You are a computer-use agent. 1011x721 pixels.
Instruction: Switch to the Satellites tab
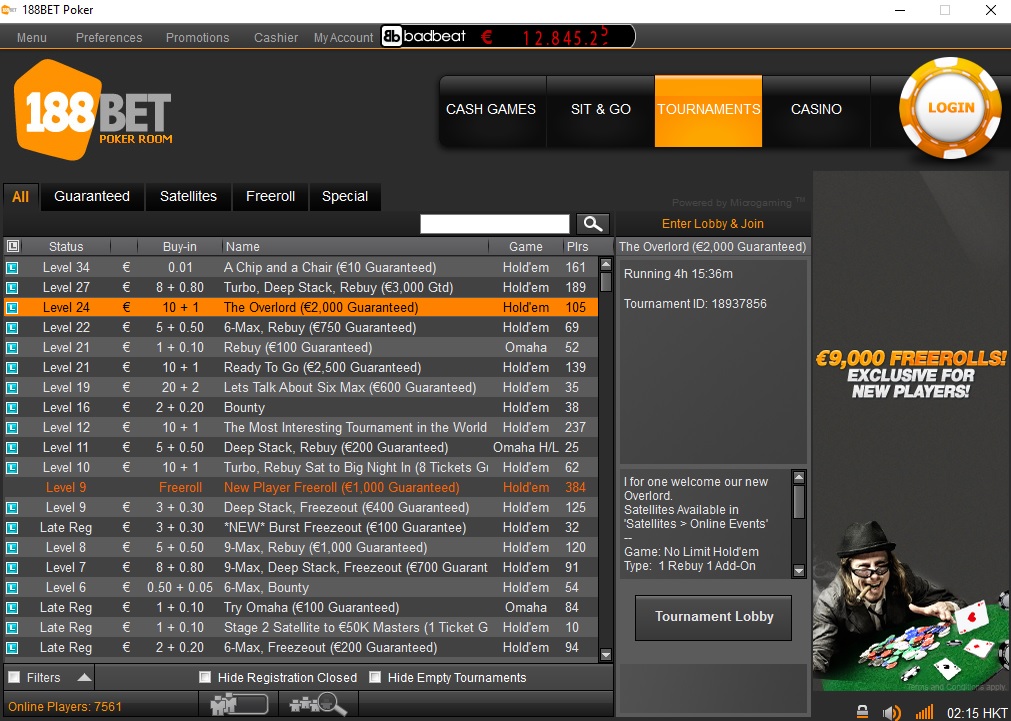188,197
